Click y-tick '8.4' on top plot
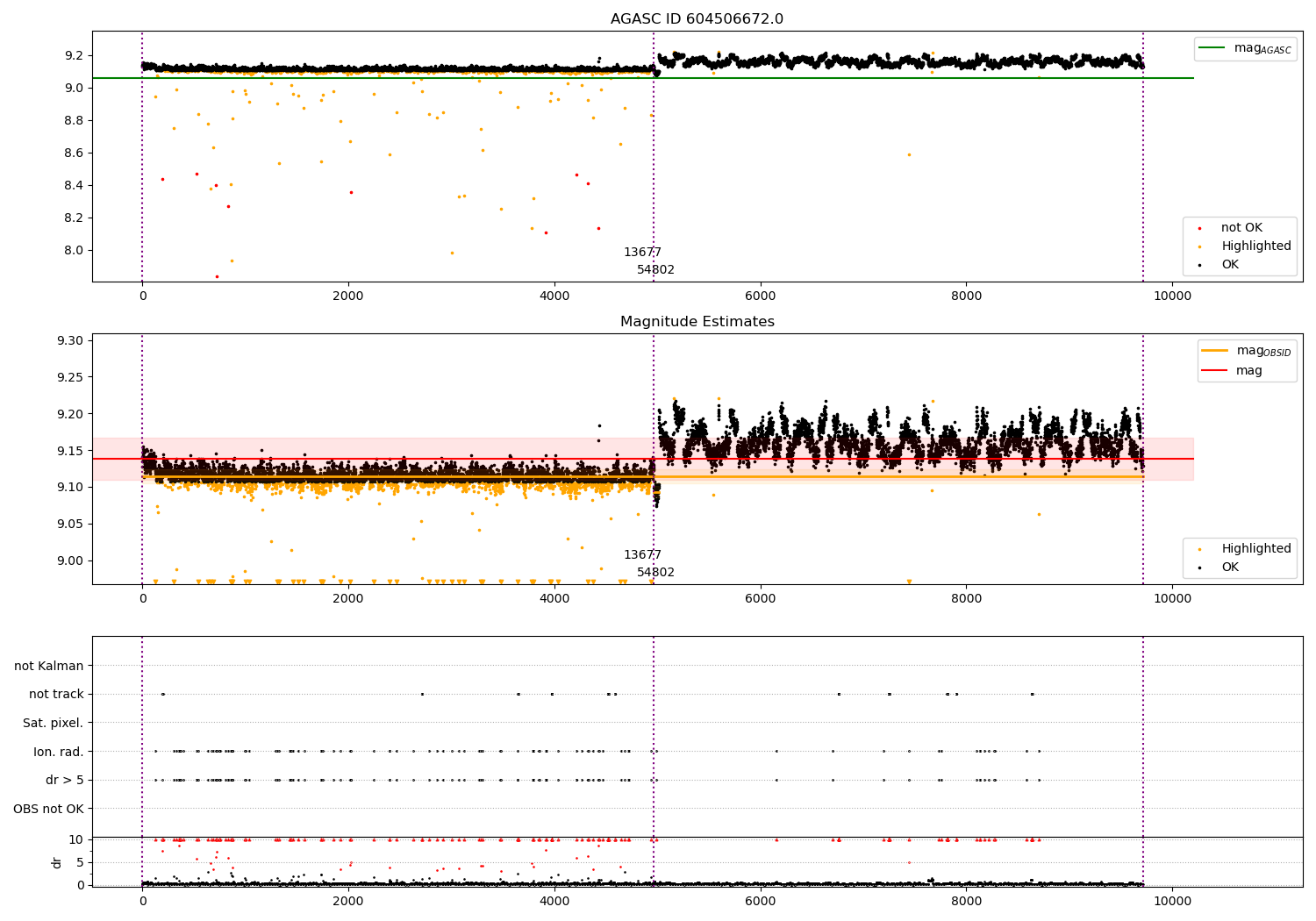The image size is (1316, 921). [74, 185]
